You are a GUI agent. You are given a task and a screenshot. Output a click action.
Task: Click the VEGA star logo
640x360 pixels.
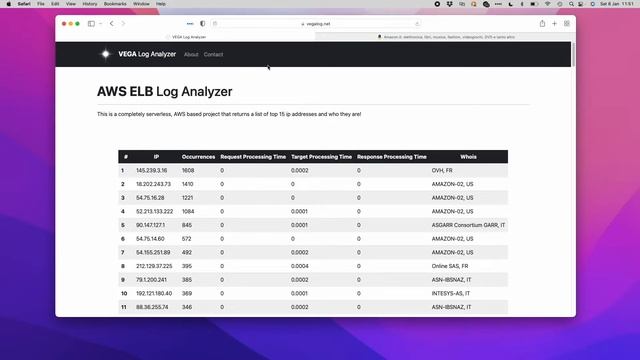pos(106,54)
